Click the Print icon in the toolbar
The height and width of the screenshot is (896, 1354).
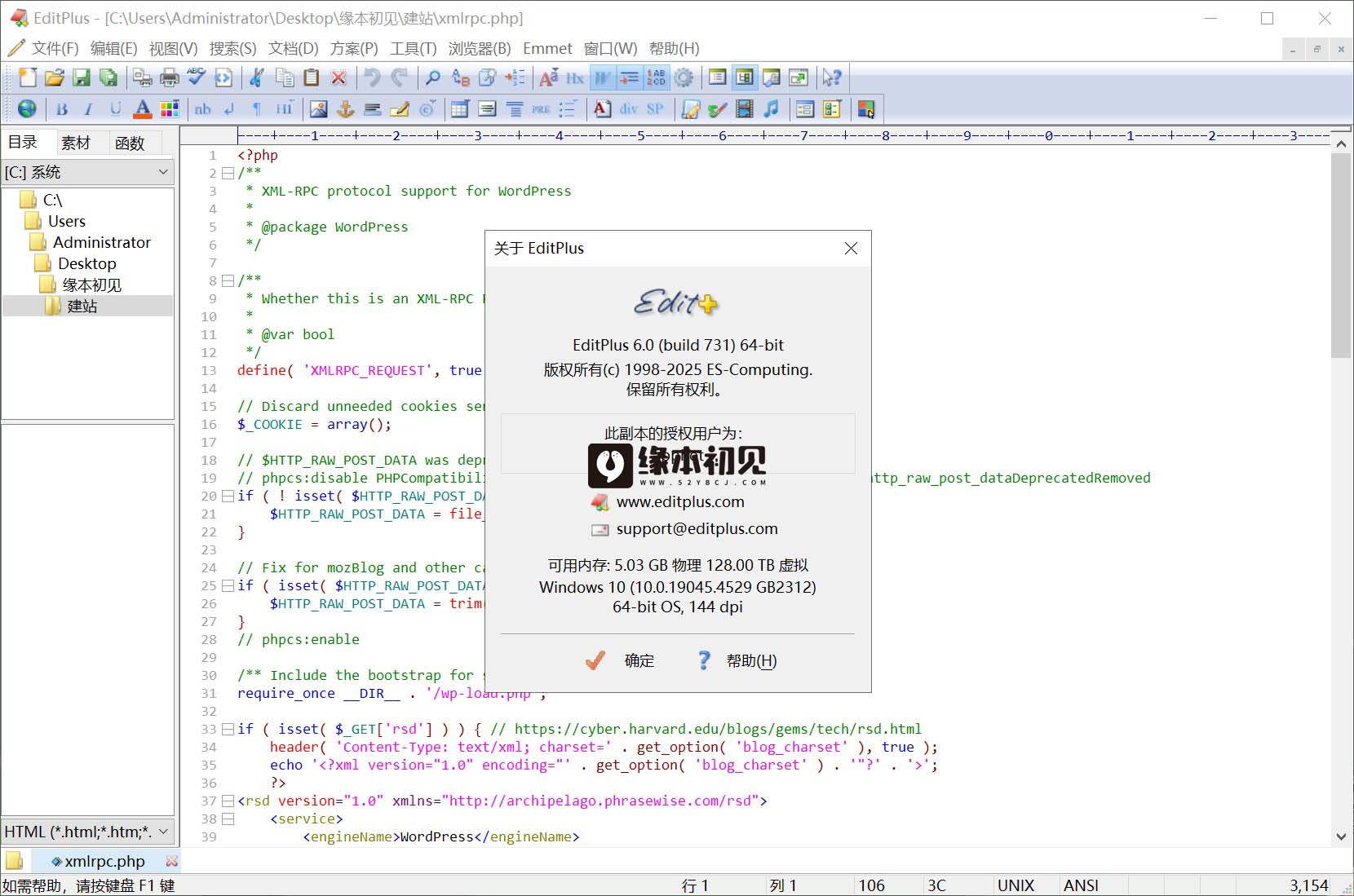pyautogui.click(x=170, y=77)
